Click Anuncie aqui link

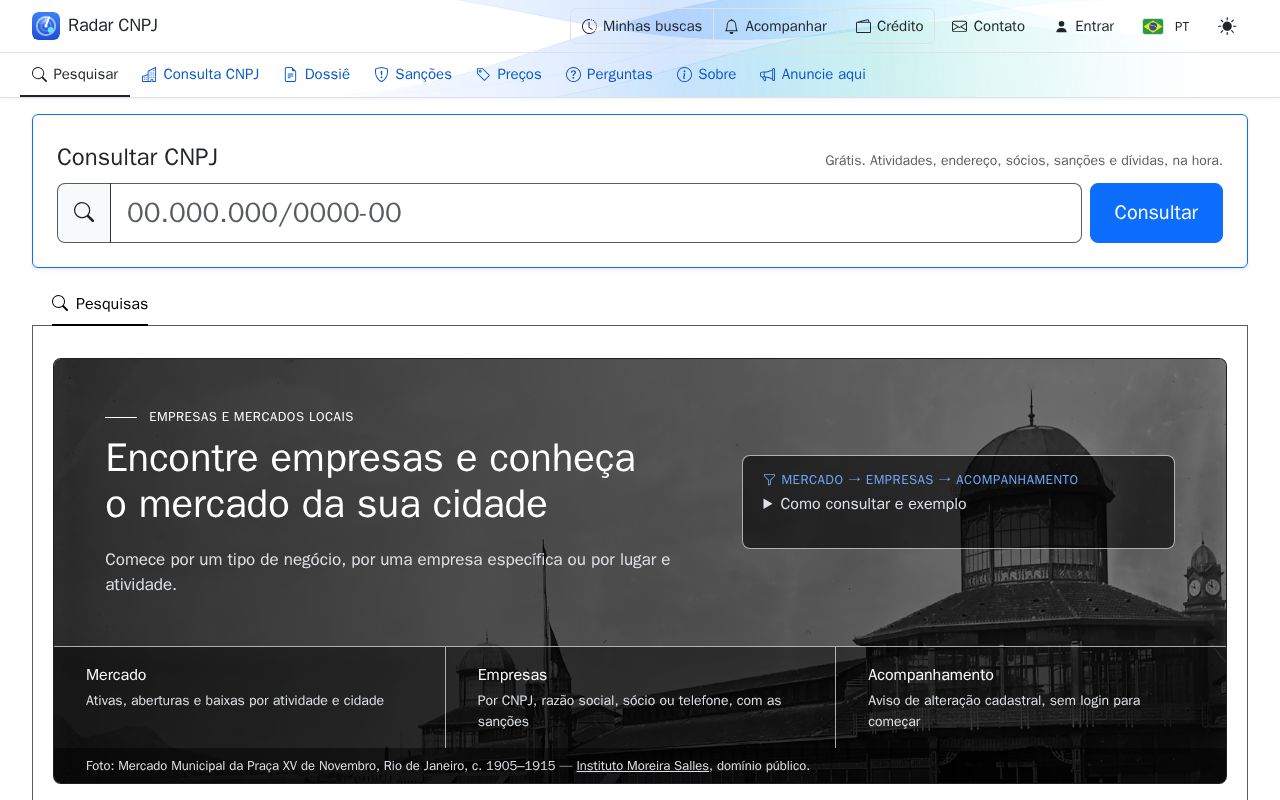pyautogui.click(x=813, y=75)
